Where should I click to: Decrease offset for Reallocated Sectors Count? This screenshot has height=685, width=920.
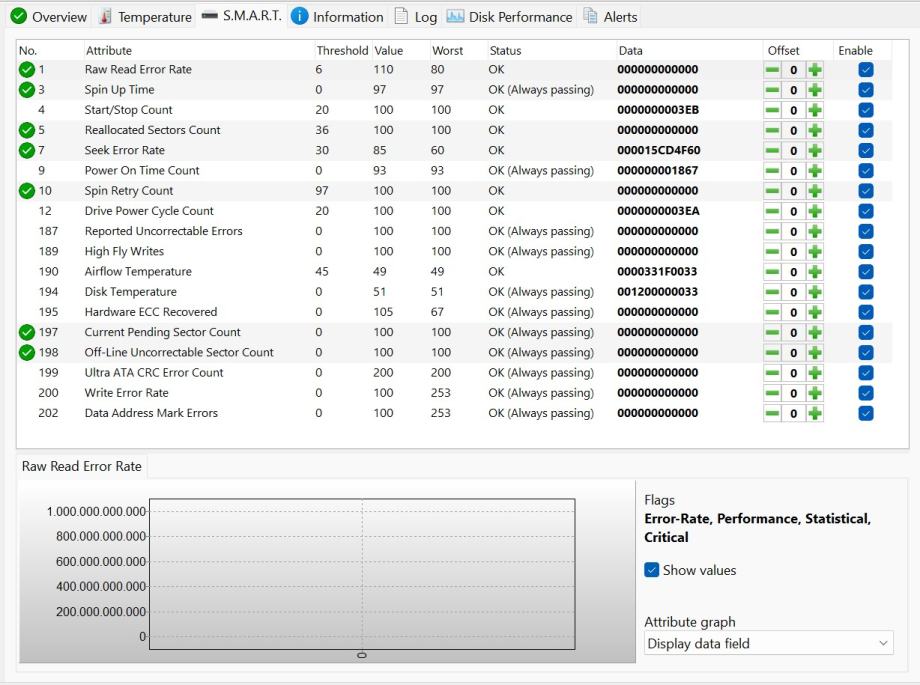772,130
